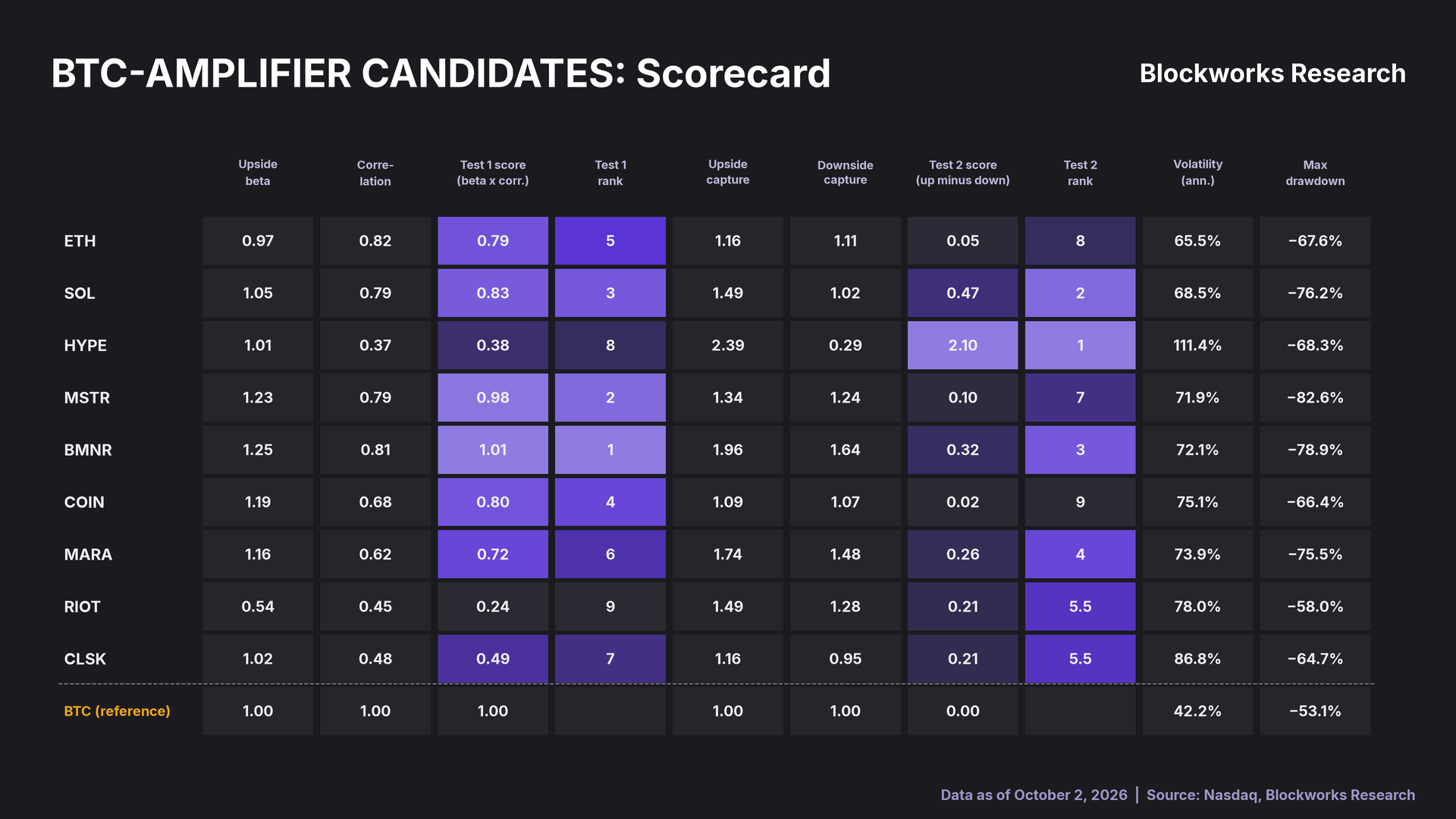
Task: Click the Upside beta column header
Action: (258, 173)
